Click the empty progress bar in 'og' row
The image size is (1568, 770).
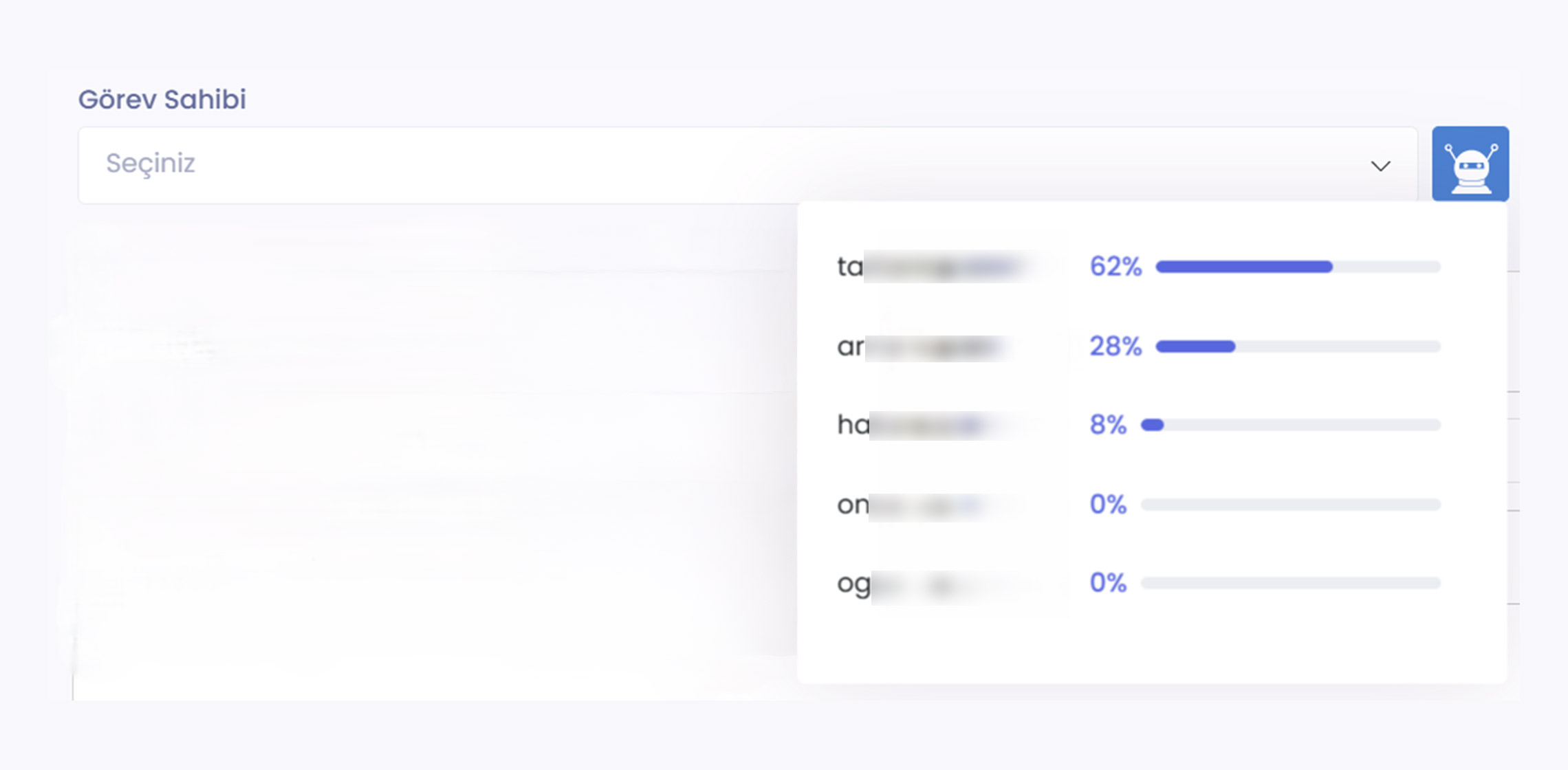point(1290,584)
